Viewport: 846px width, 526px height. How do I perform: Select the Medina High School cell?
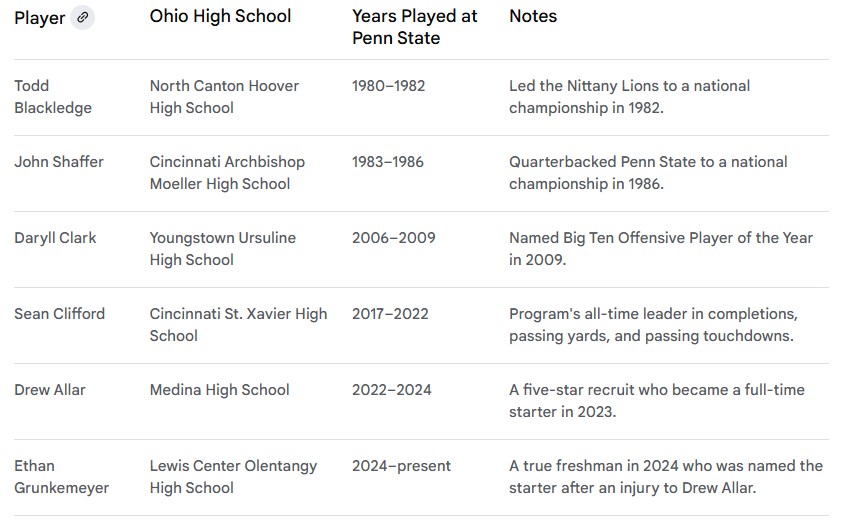(x=219, y=390)
